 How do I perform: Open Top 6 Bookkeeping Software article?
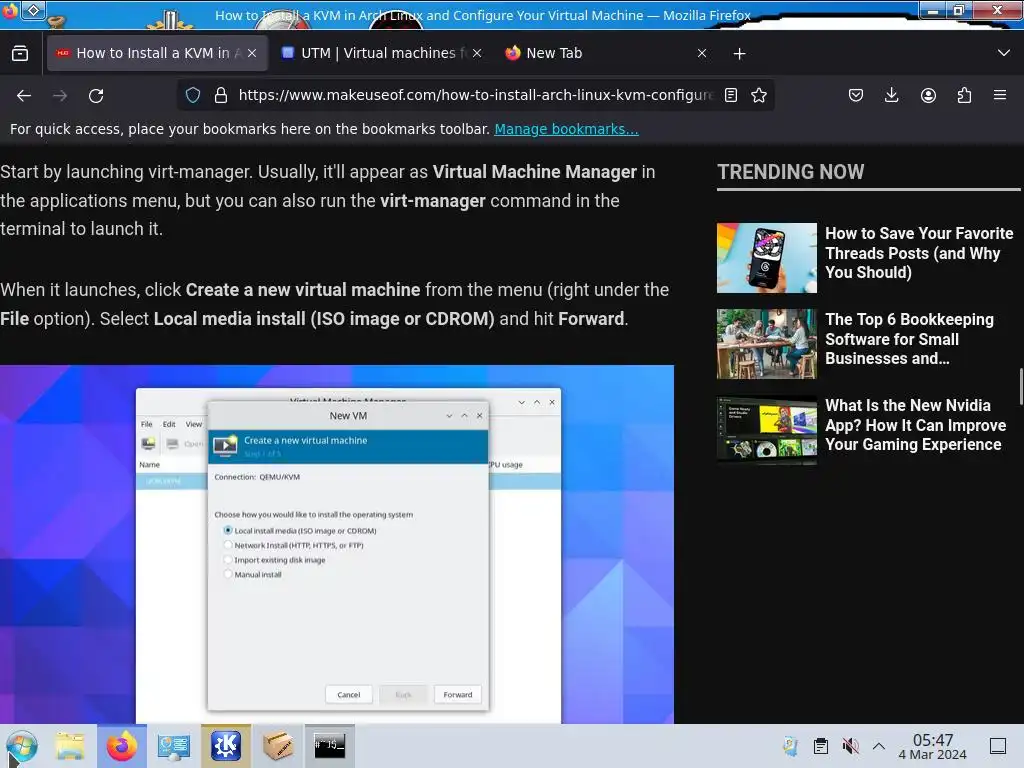click(909, 339)
